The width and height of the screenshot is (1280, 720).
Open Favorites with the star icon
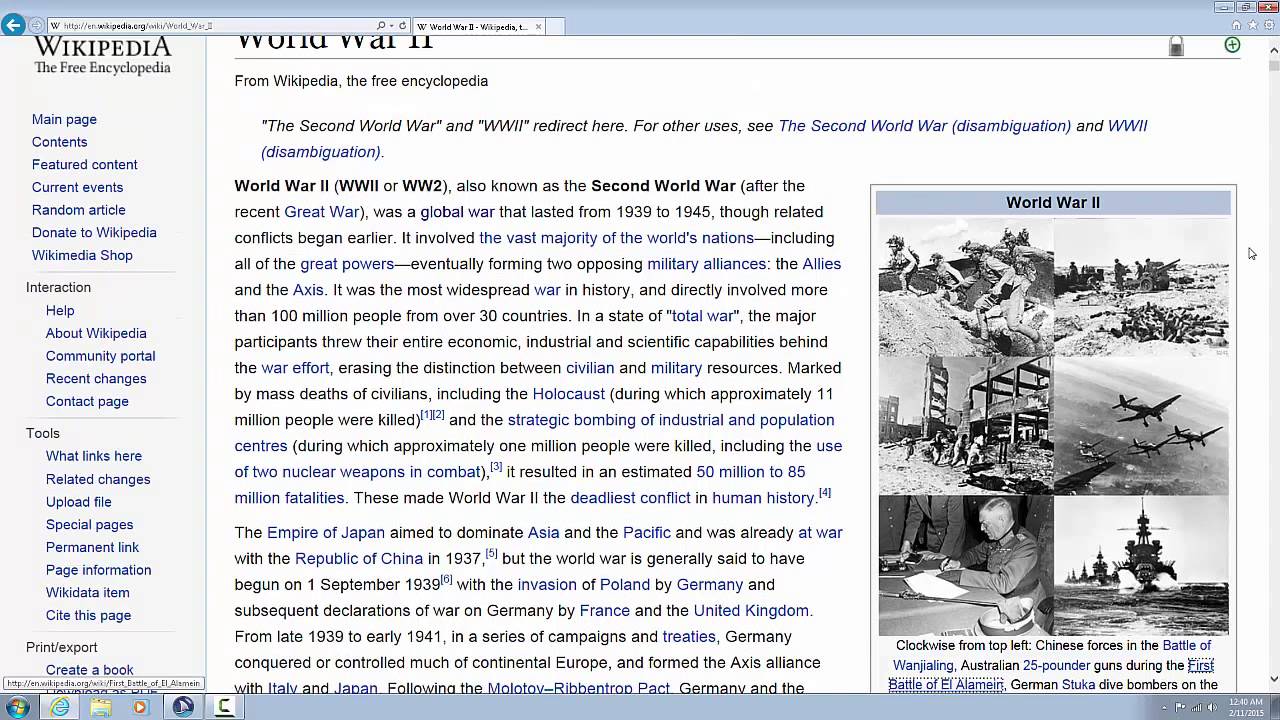click(1253, 25)
